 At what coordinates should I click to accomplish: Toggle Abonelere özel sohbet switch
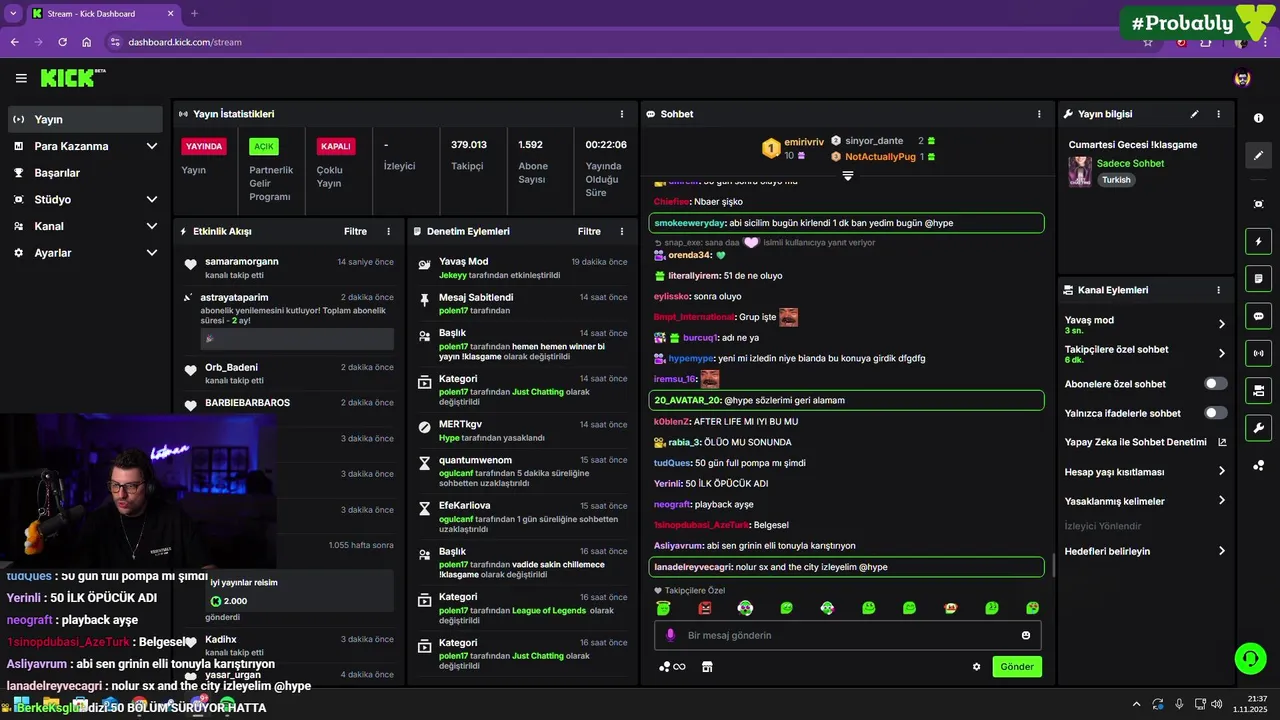click(x=1216, y=384)
